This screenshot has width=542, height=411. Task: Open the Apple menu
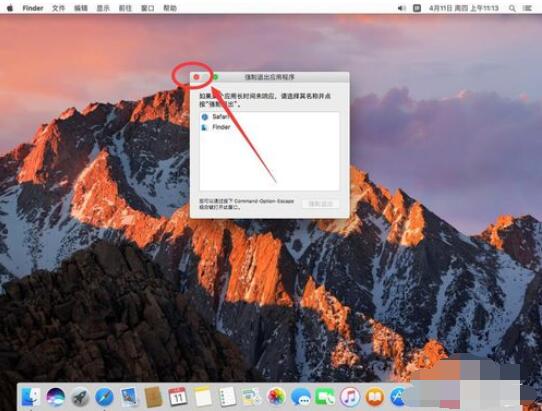coord(10,8)
